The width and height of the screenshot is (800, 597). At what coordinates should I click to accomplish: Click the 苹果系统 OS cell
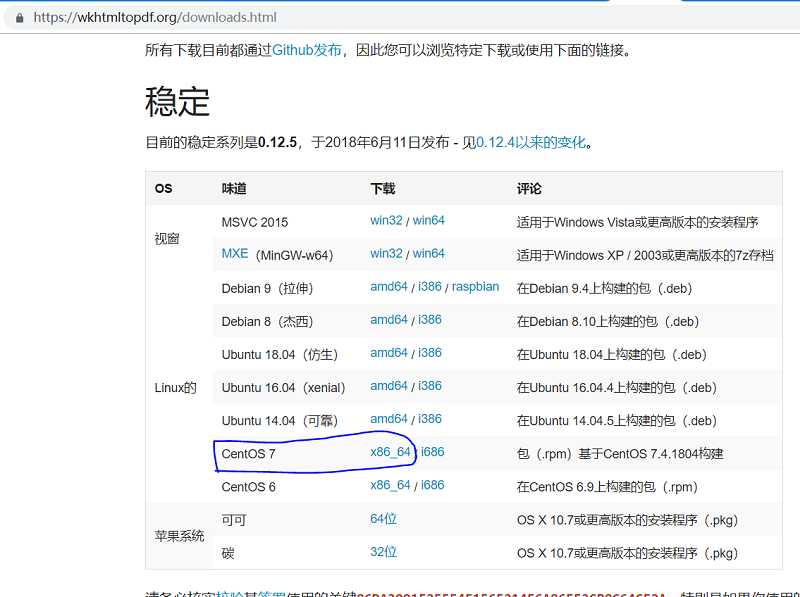179,536
